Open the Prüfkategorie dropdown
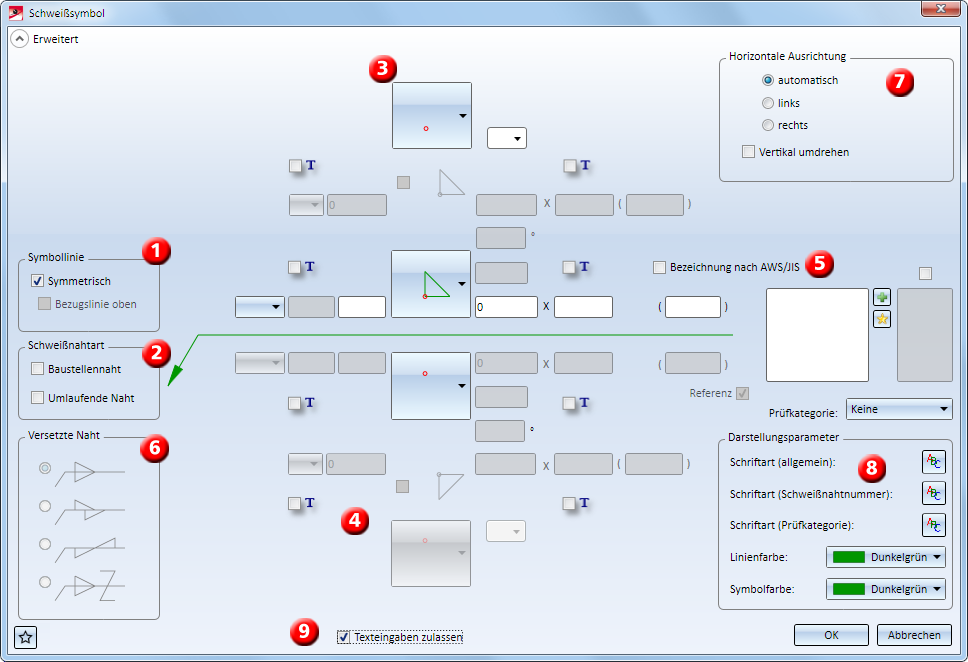This screenshot has height=662, width=968. [x=899, y=409]
